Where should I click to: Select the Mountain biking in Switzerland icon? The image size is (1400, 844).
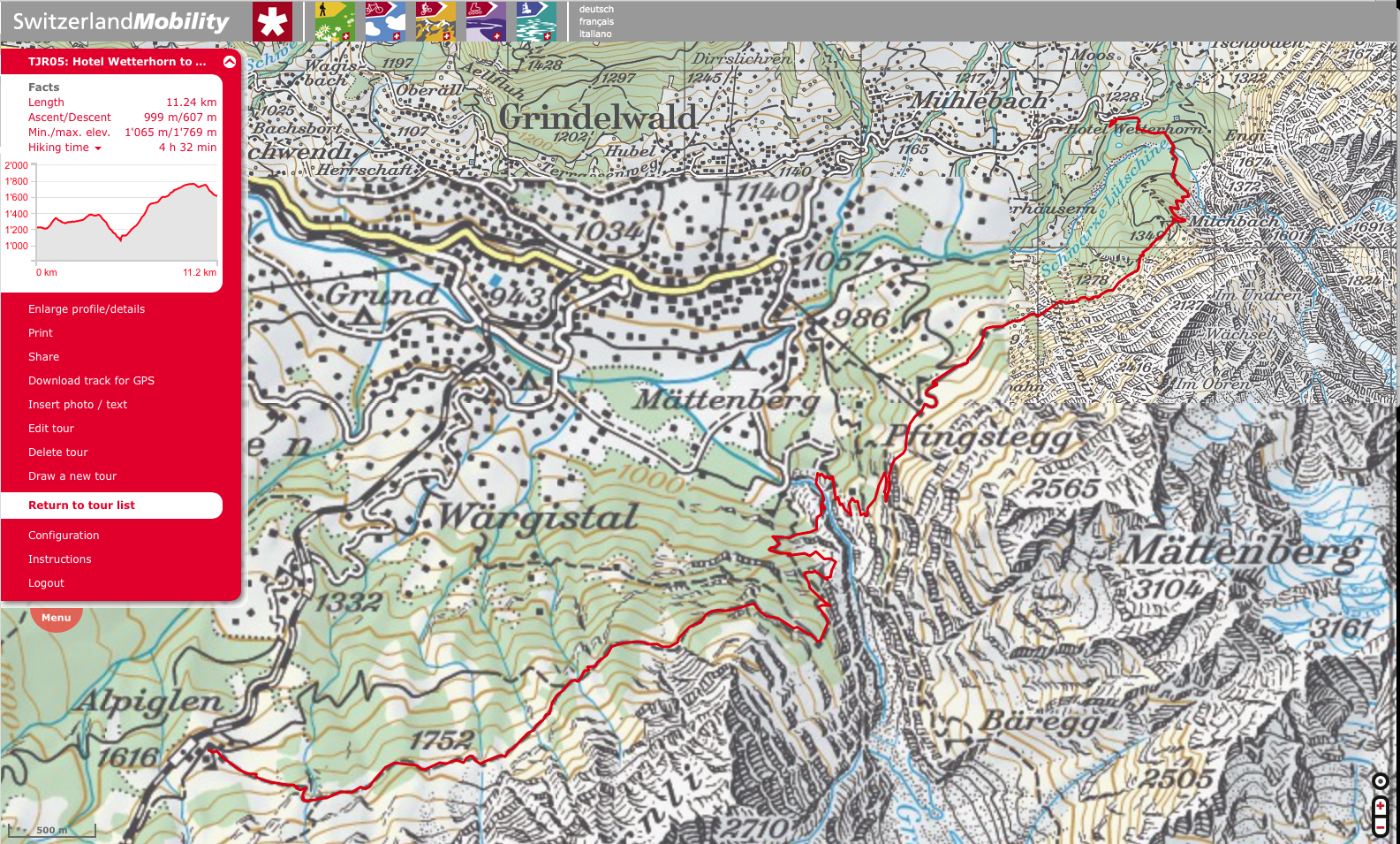click(x=435, y=22)
